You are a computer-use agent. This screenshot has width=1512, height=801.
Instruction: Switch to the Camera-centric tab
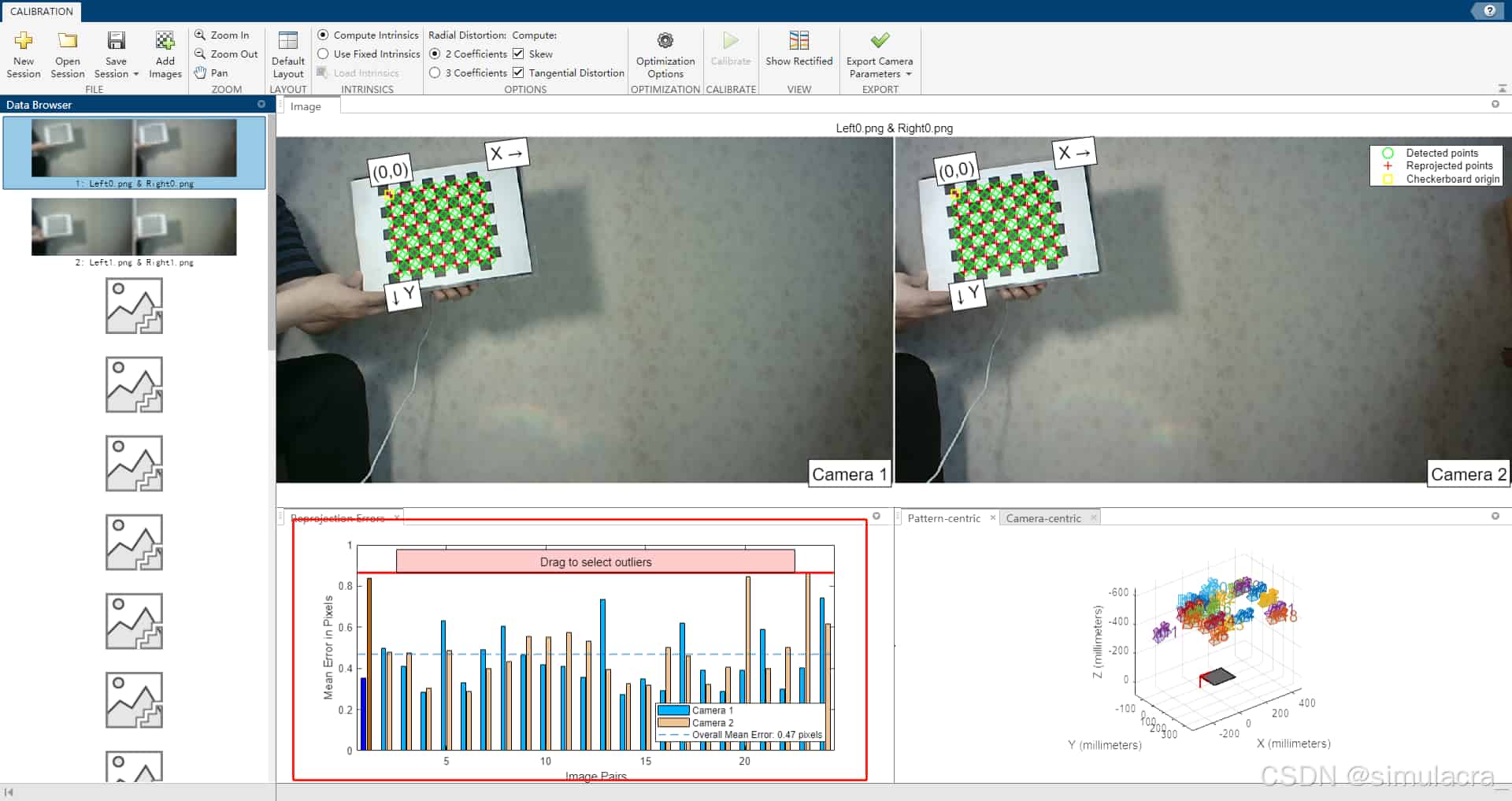[1043, 518]
